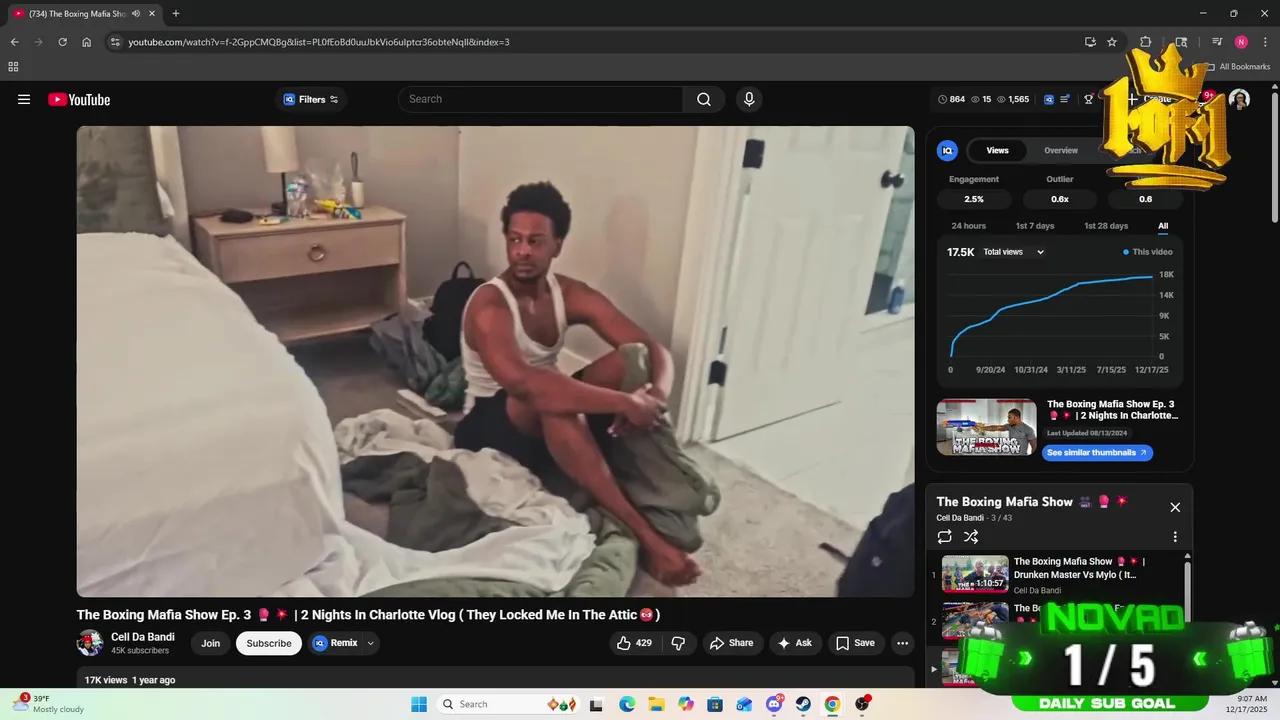This screenshot has height=720, width=1280.
Task: Close the playlist panel
Action: click(1175, 507)
